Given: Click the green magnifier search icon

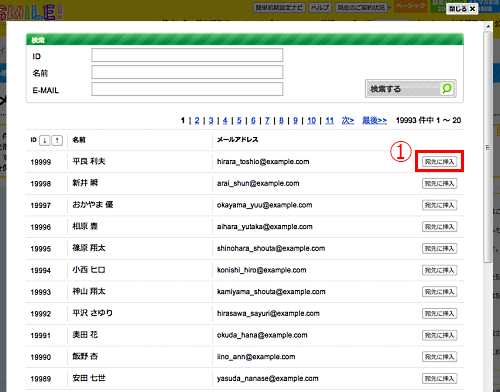Looking at the screenshot, I should 447,89.
